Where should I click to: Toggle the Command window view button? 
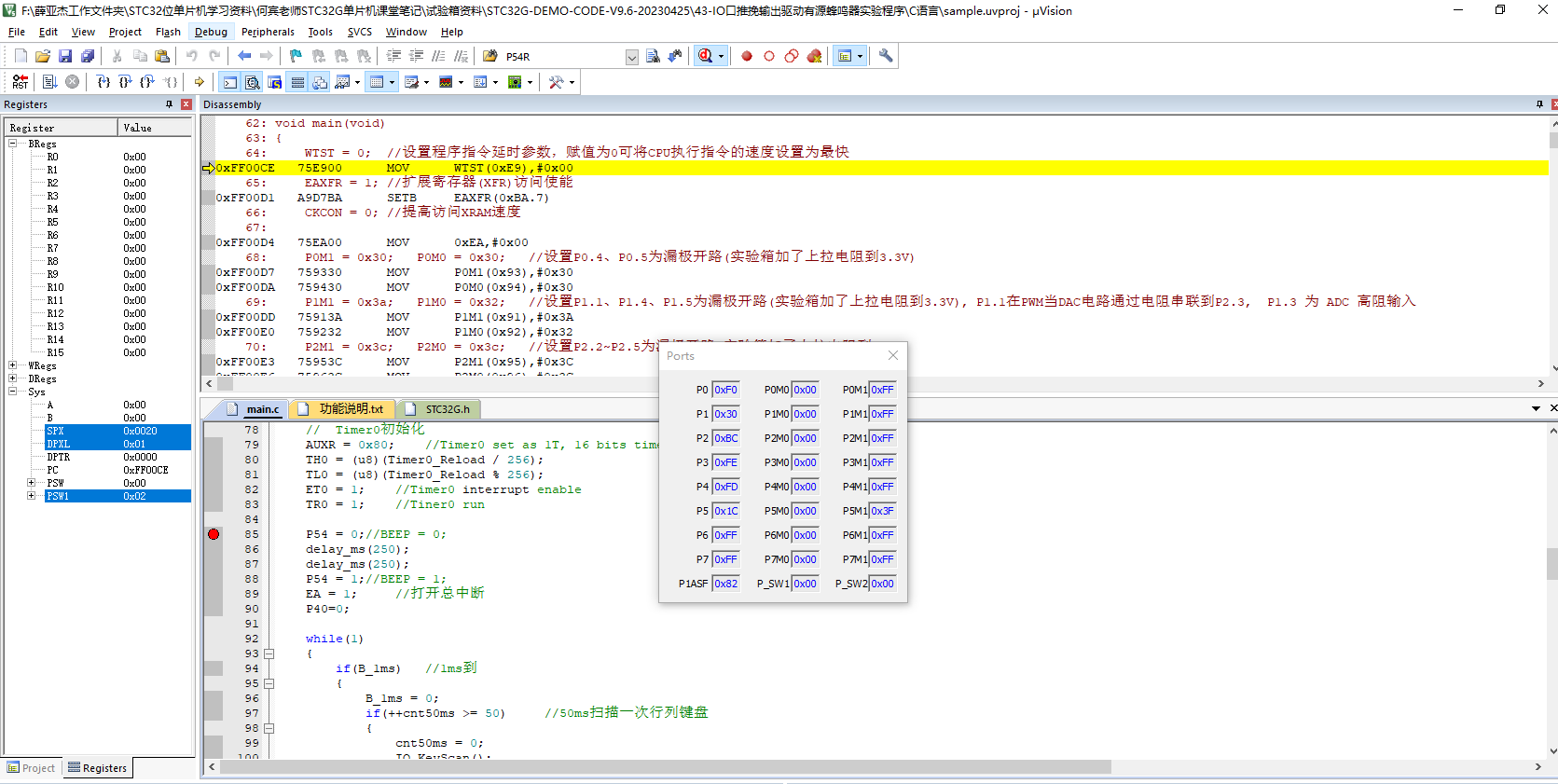click(x=230, y=82)
